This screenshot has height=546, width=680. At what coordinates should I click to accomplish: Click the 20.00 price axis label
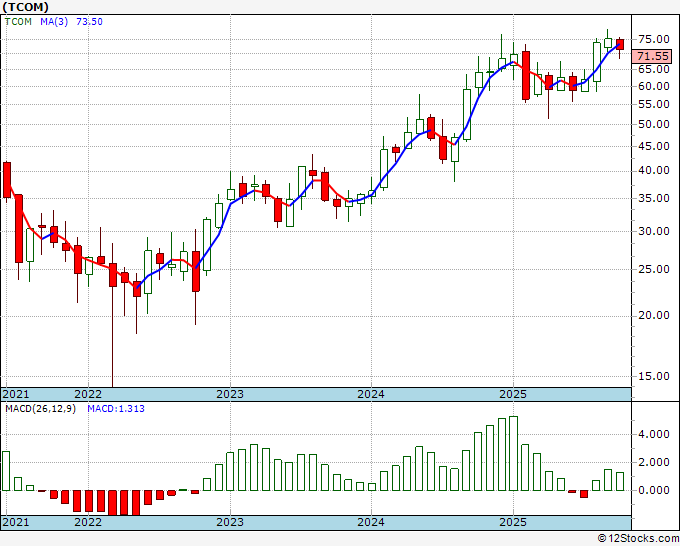654,315
